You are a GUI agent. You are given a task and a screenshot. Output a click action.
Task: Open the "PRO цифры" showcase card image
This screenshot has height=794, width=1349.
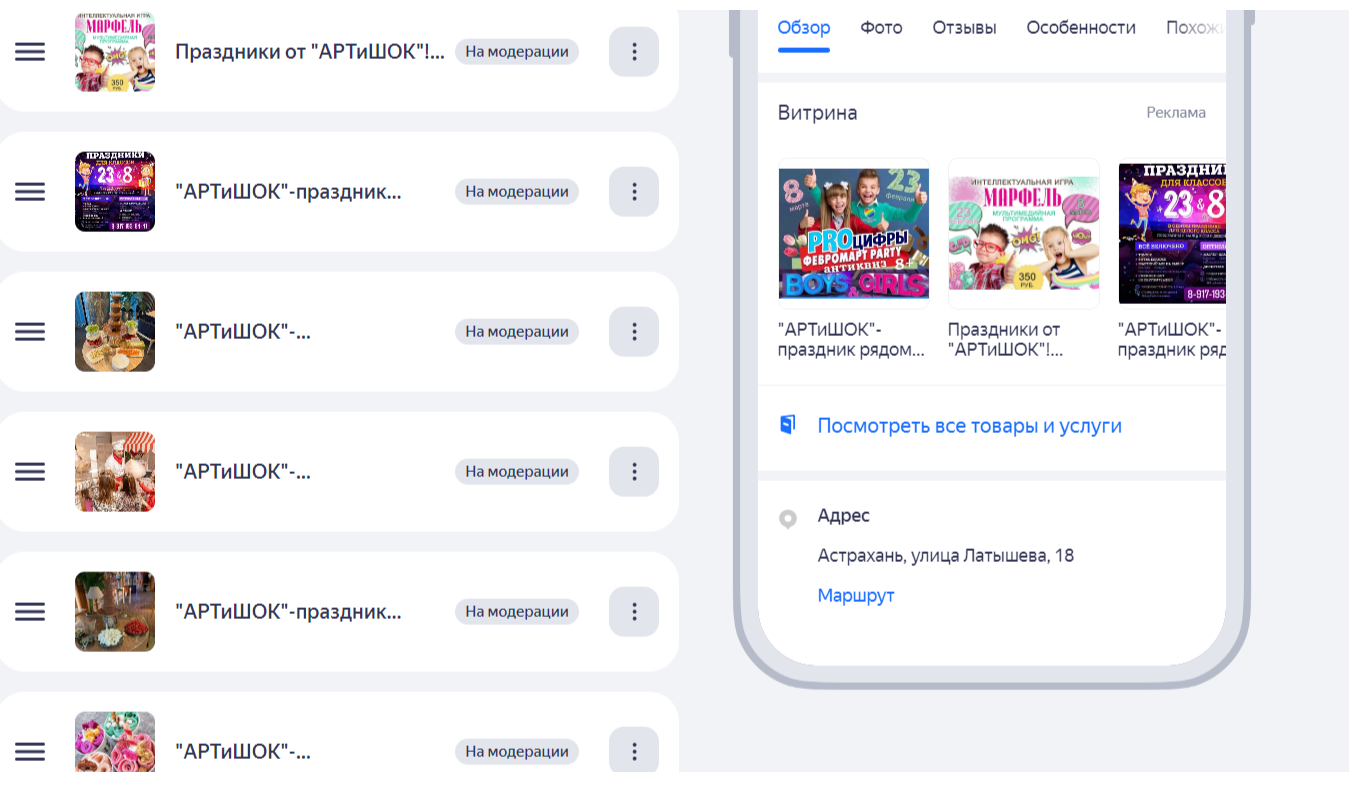853,234
